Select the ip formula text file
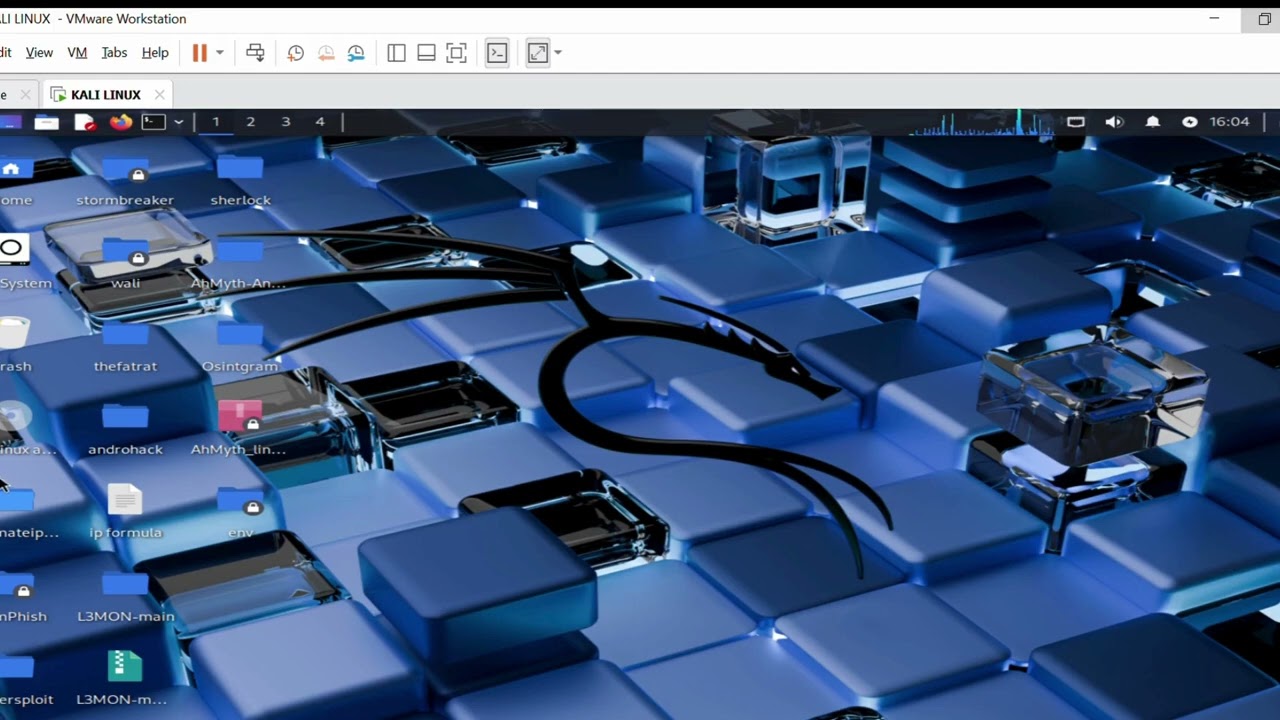 click(125, 512)
